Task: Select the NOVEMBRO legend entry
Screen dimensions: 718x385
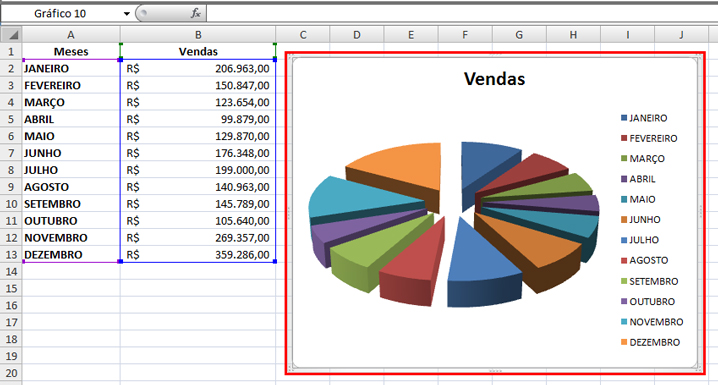Action: click(652, 322)
